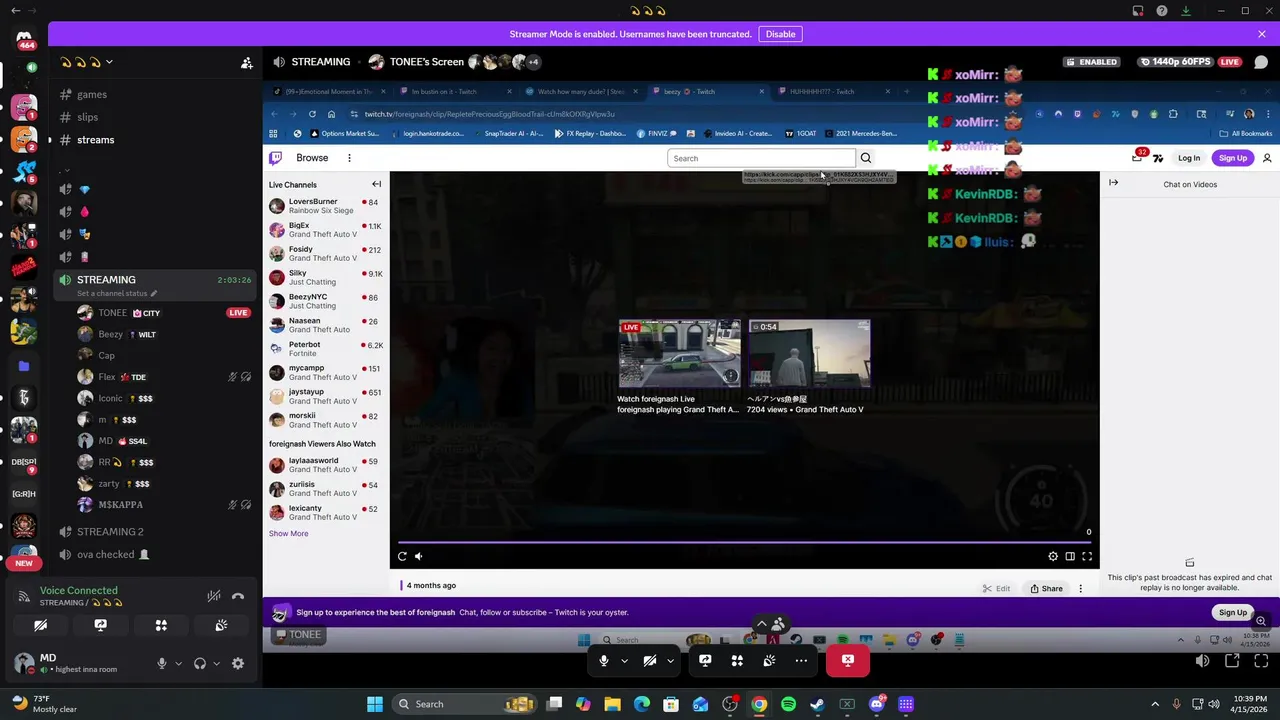This screenshot has height=720, width=1280.
Task: Click share screen button in voice panel
Action: [x=100, y=625]
